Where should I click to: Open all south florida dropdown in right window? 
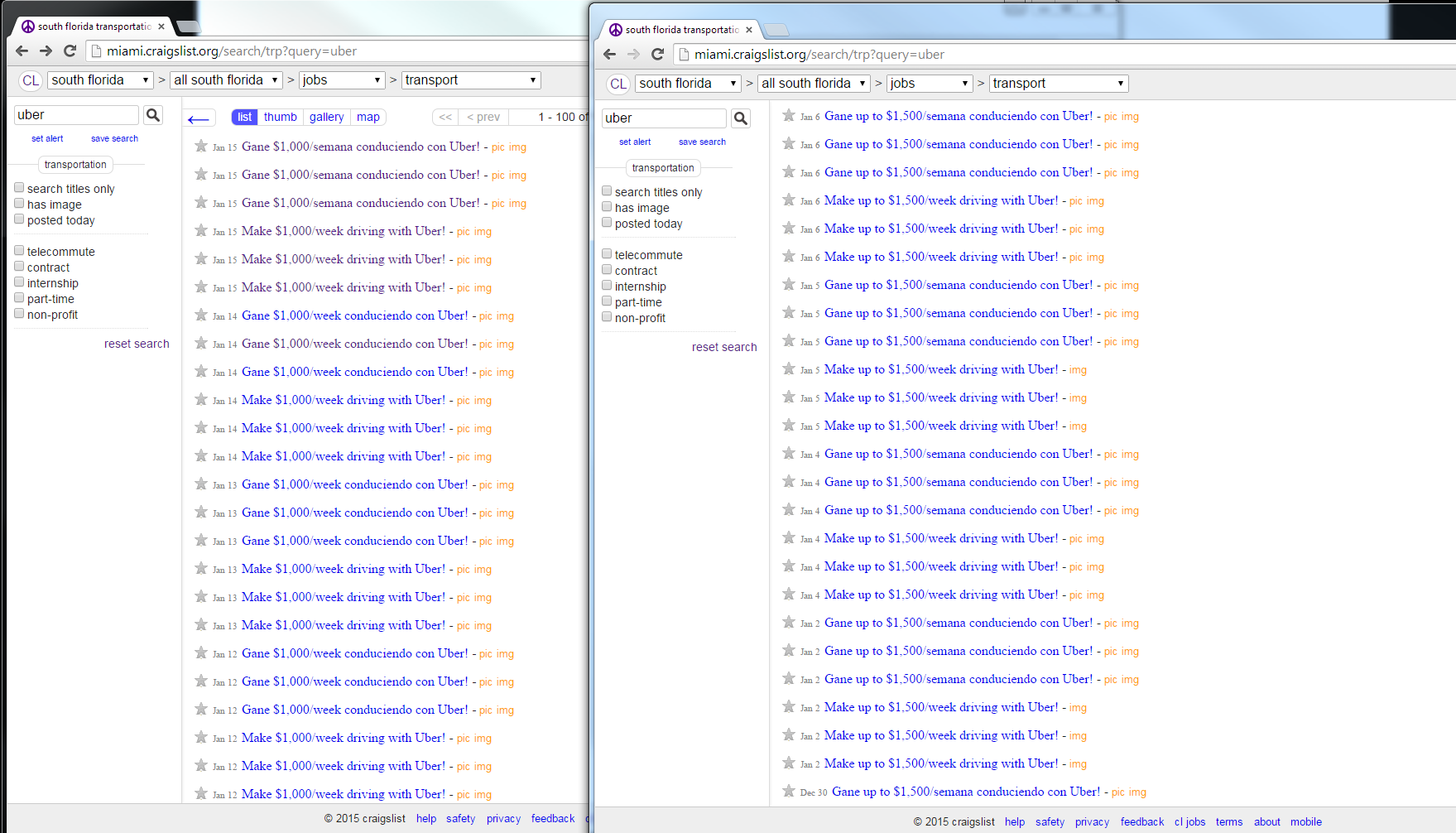814,84
